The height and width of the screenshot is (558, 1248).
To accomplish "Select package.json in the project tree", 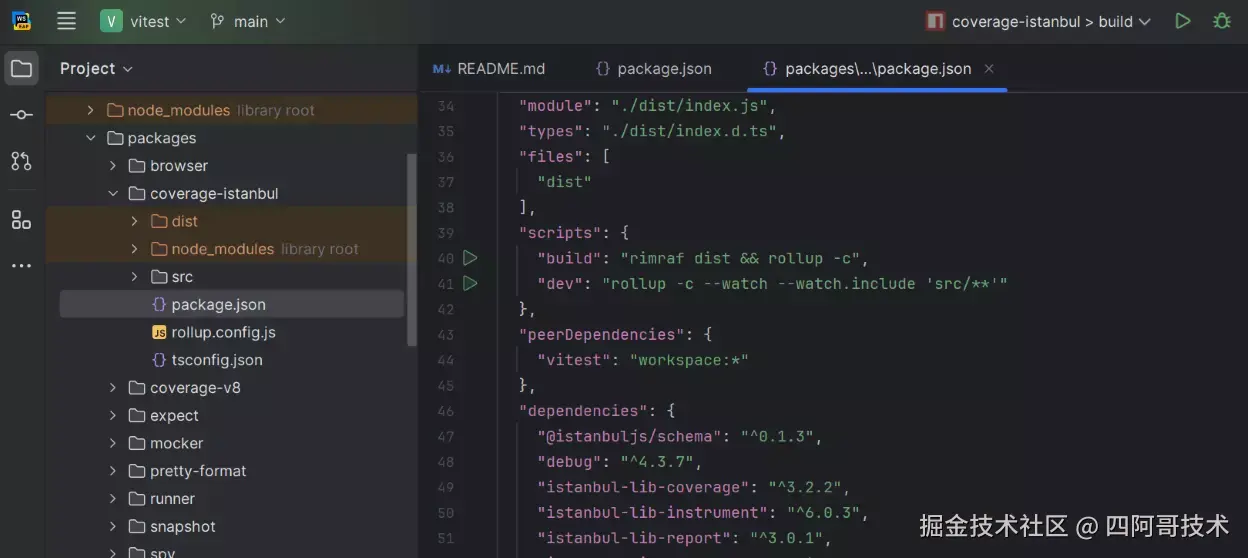I will pyautogui.click(x=232, y=305).
